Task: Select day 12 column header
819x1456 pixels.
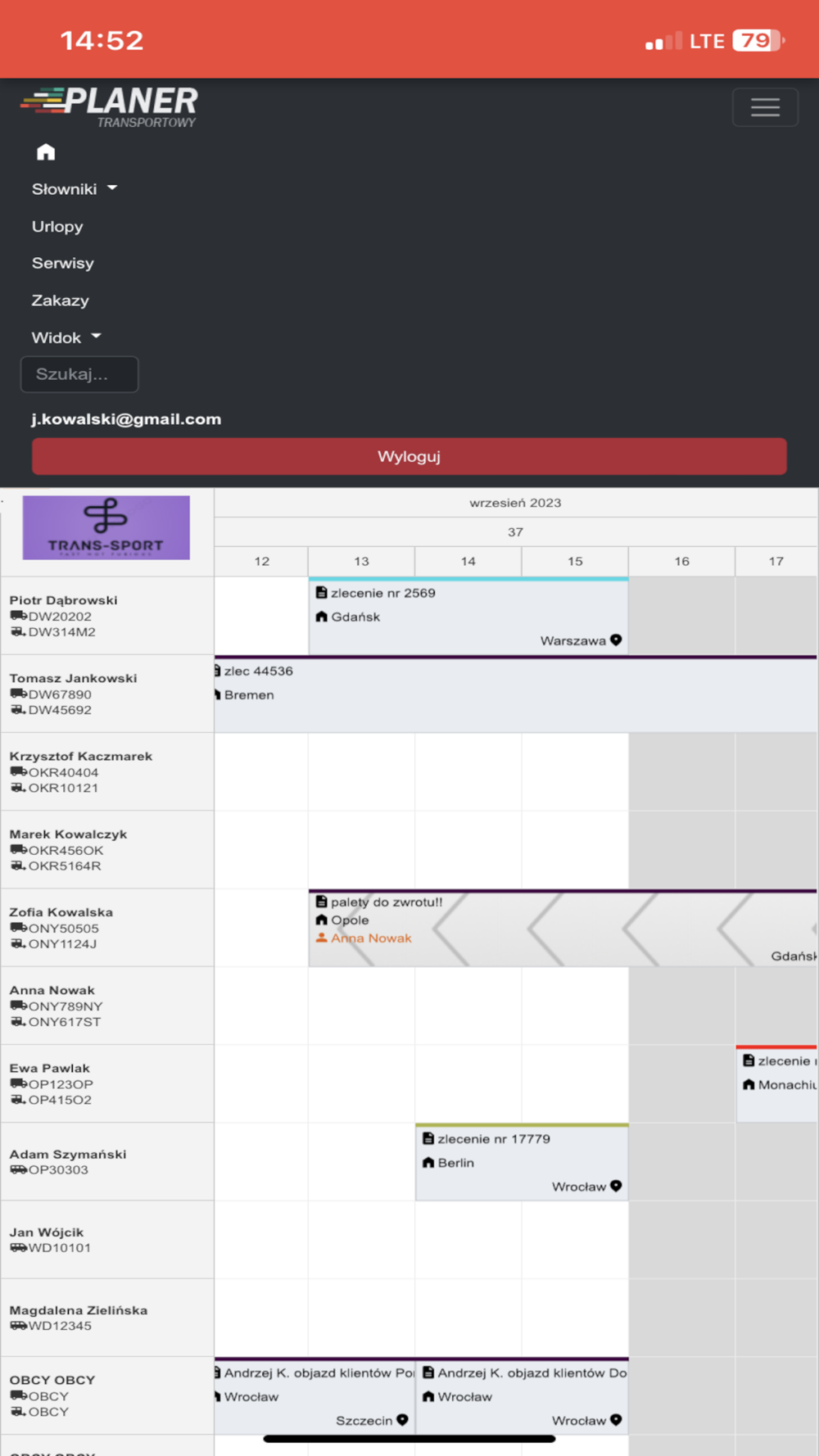Action: (x=261, y=561)
